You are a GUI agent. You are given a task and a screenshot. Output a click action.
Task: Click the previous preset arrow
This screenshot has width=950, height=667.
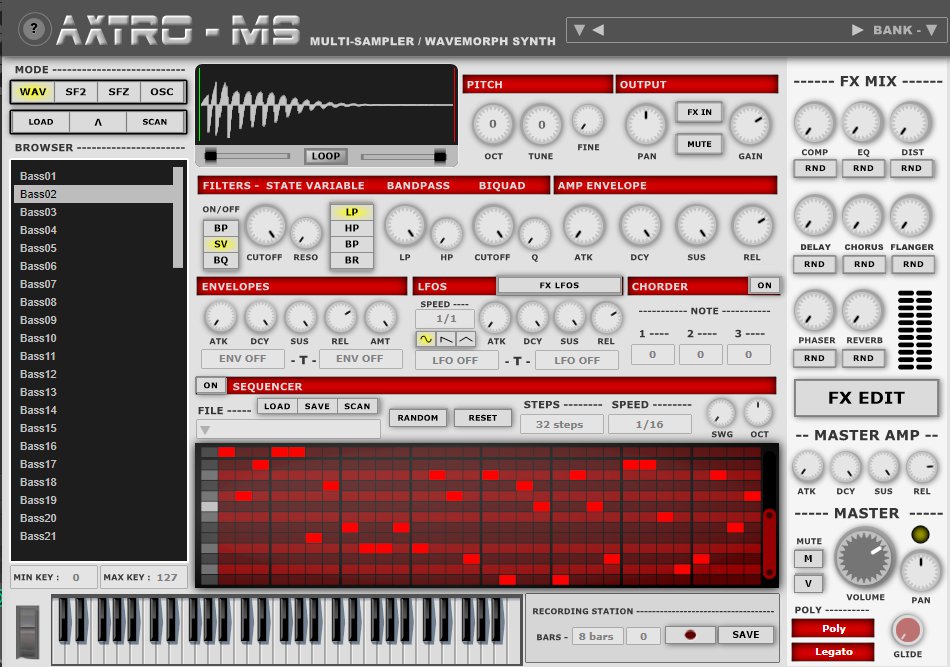[x=597, y=30]
